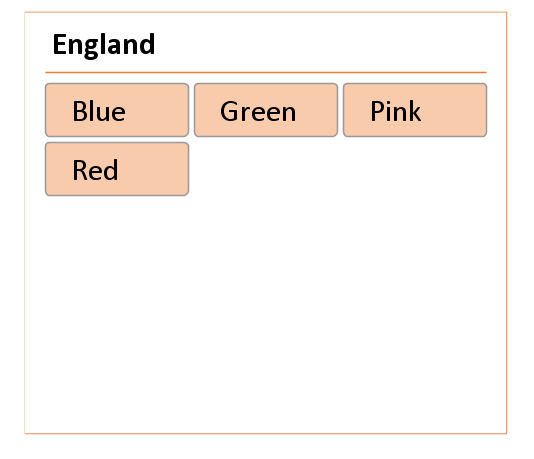Click empty space beside the Red tile
This screenshot has width=534, height=459.
(x=339, y=169)
